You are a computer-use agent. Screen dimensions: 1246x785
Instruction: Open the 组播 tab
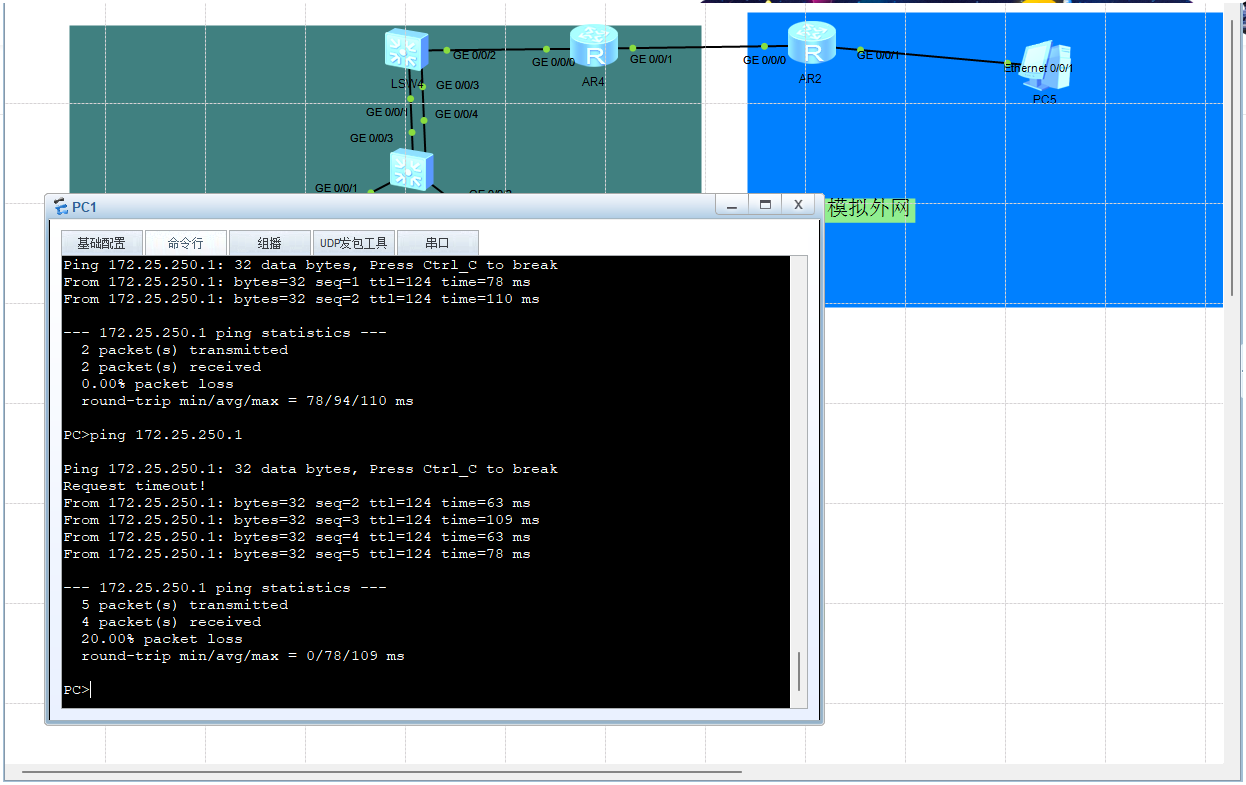tap(269, 243)
